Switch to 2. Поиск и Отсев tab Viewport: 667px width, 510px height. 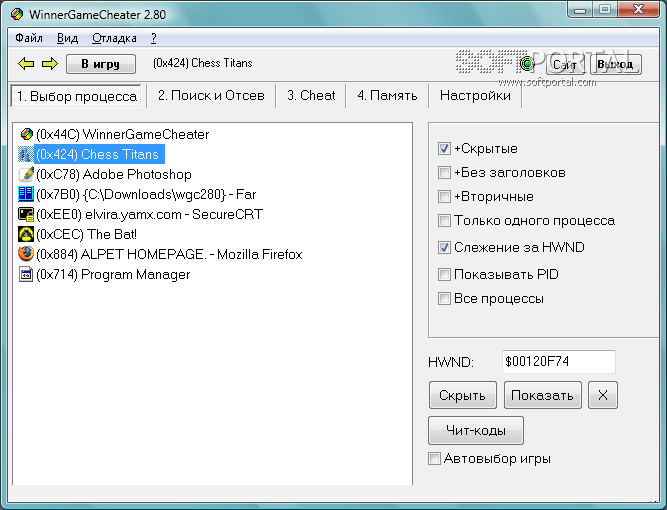click(211, 95)
